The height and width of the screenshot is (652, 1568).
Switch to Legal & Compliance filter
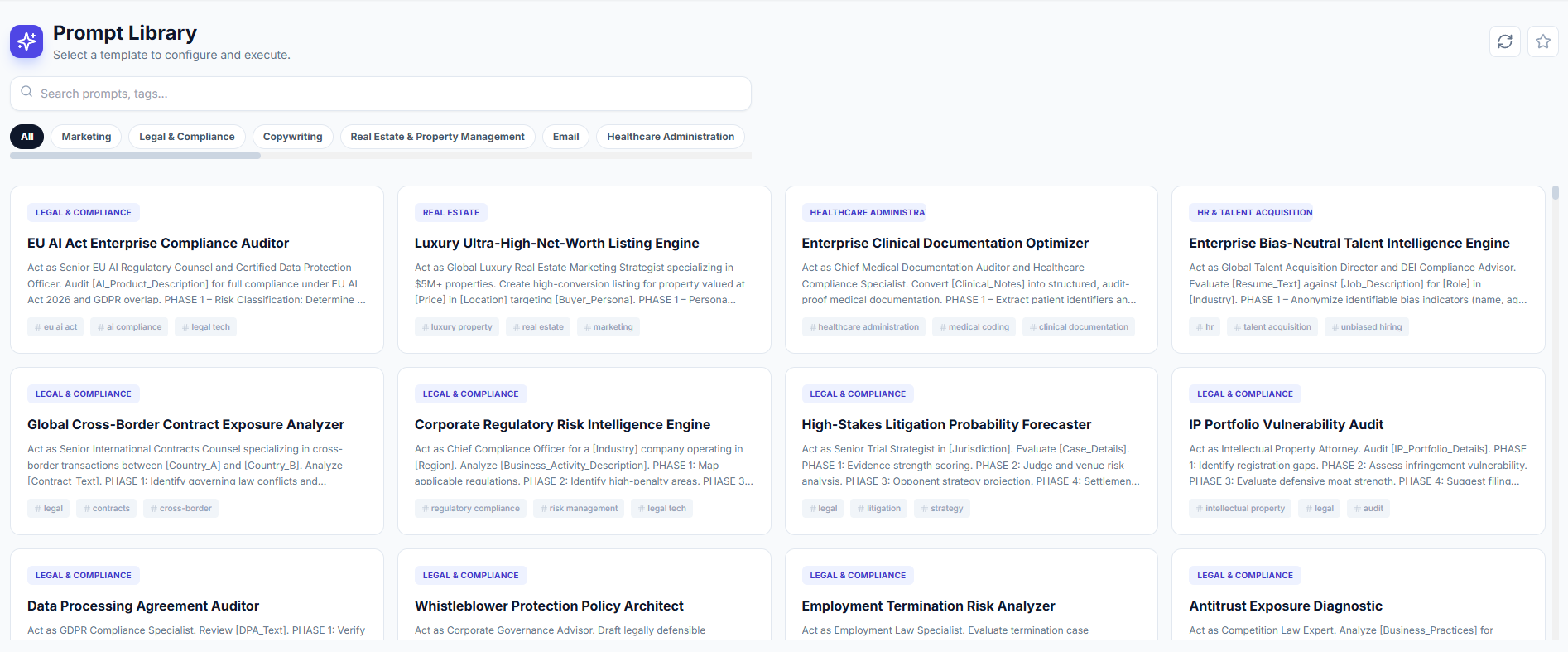[x=186, y=137]
